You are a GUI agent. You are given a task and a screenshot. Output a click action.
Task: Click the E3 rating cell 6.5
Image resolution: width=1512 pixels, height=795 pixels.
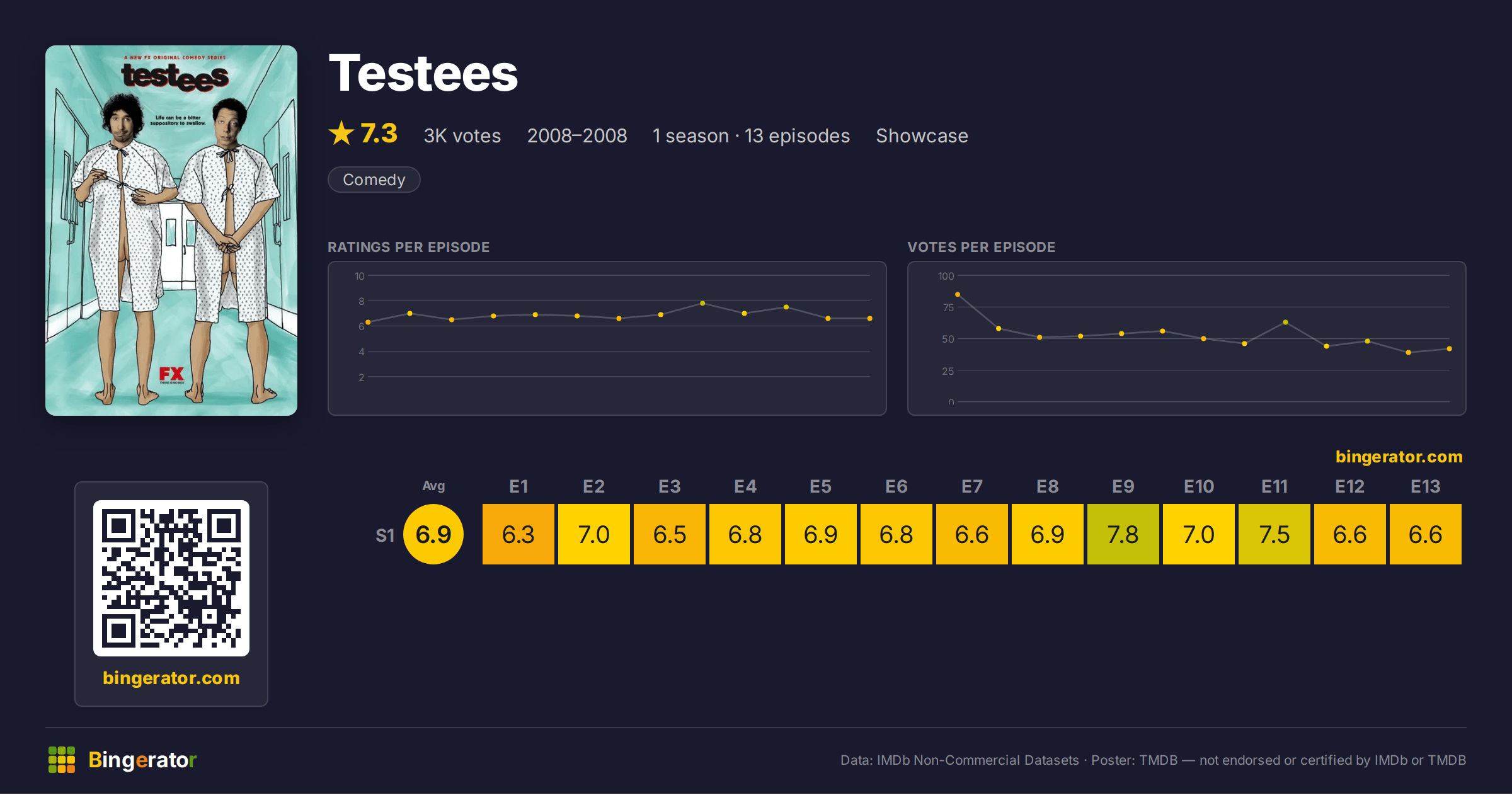point(670,534)
